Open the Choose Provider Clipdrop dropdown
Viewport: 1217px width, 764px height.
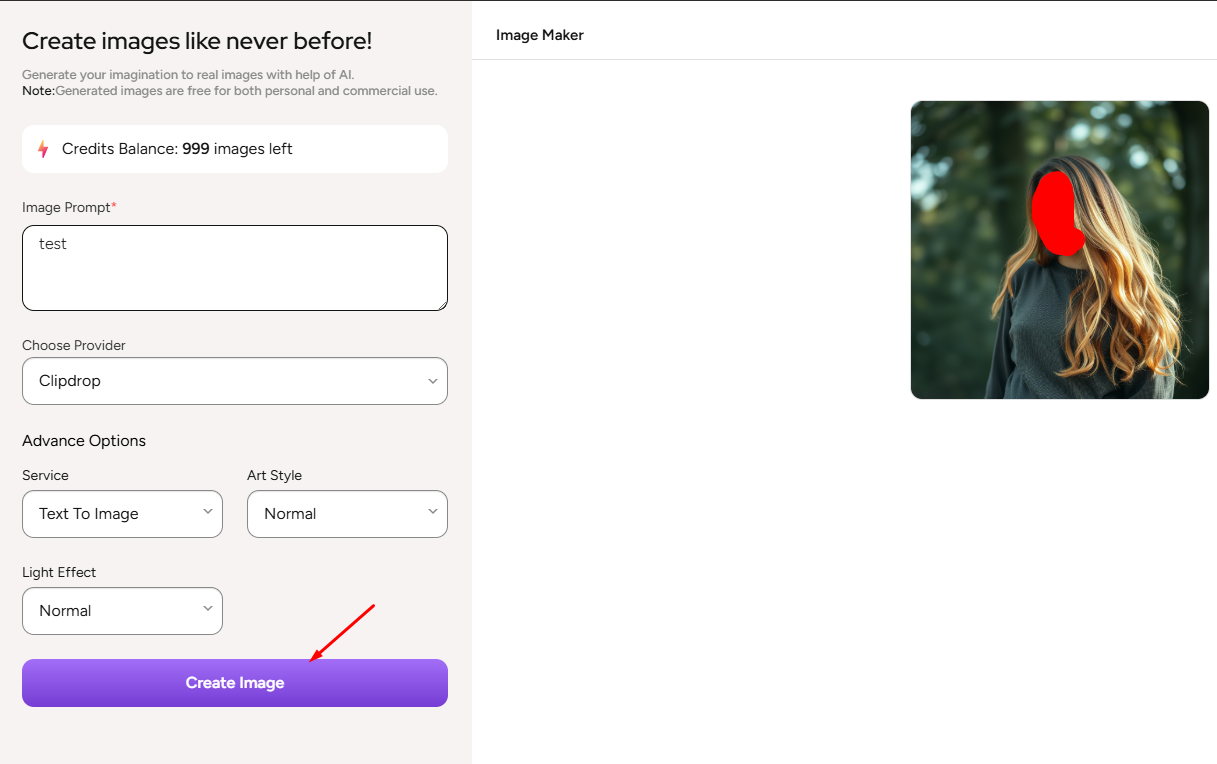[x=235, y=381]
